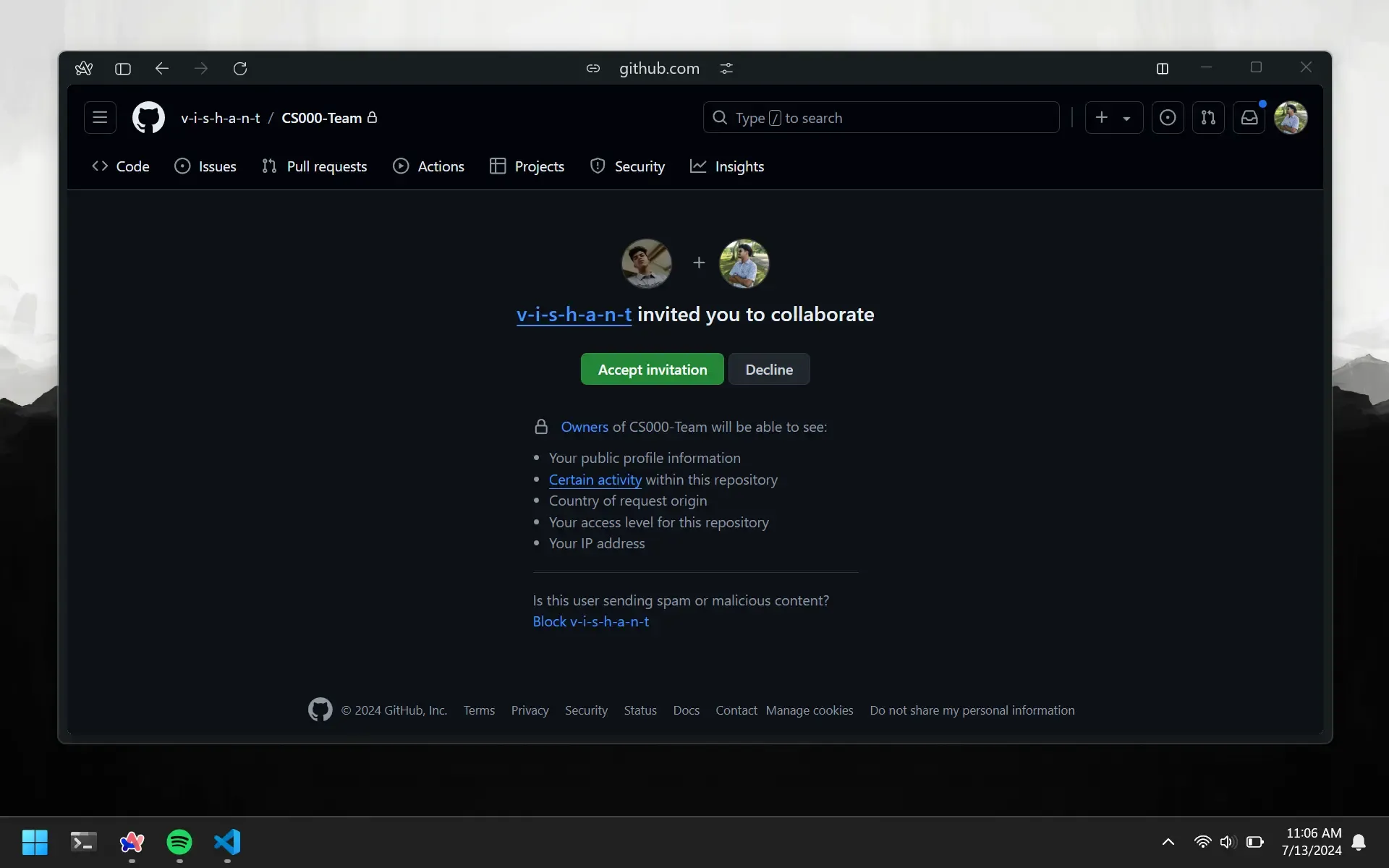Open the hamburger navigation menu
The width and height of the screenshot is (1389, 868).
(100, 117)
